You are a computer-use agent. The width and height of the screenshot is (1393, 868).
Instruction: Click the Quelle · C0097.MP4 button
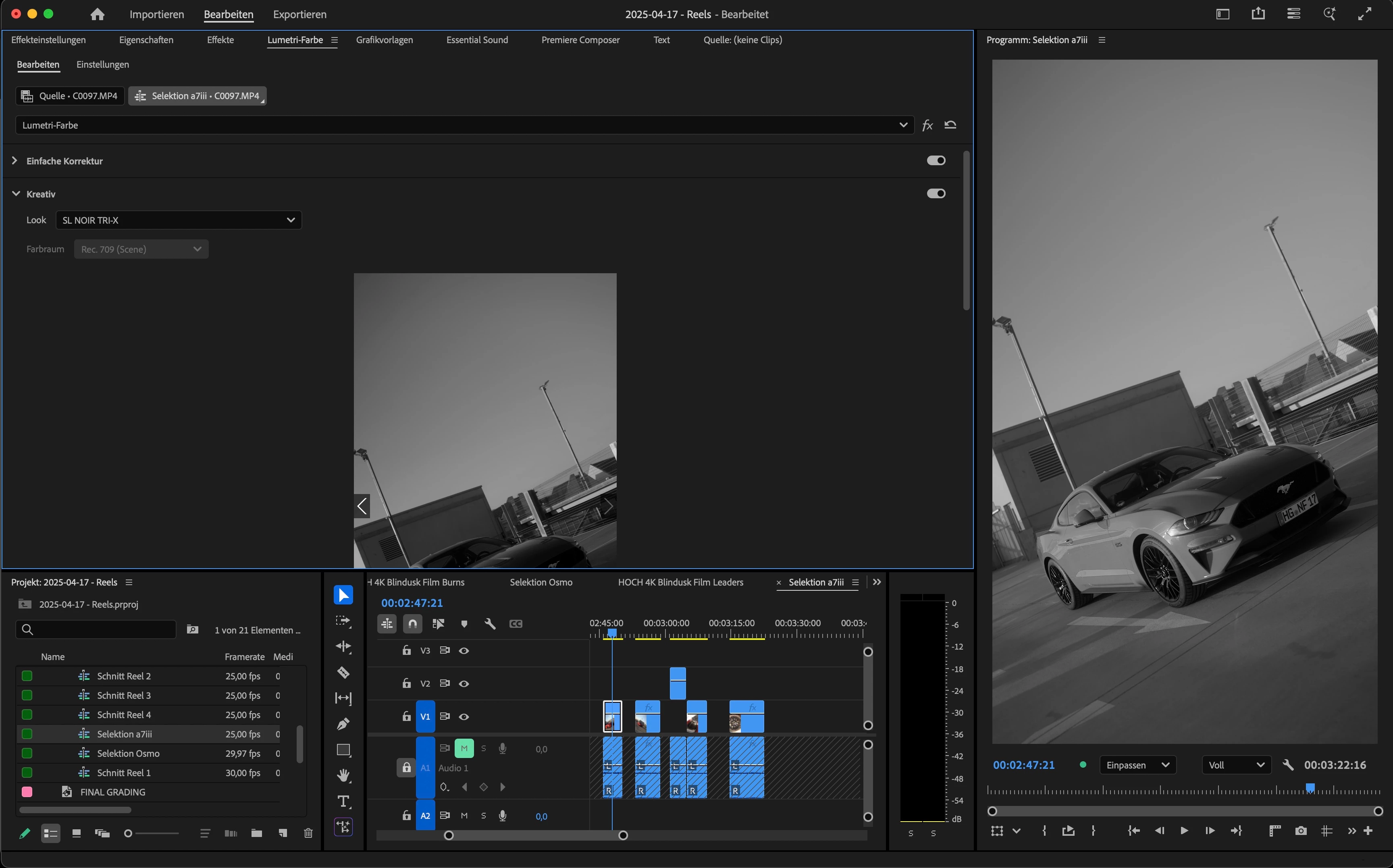(x=70, y=96)
